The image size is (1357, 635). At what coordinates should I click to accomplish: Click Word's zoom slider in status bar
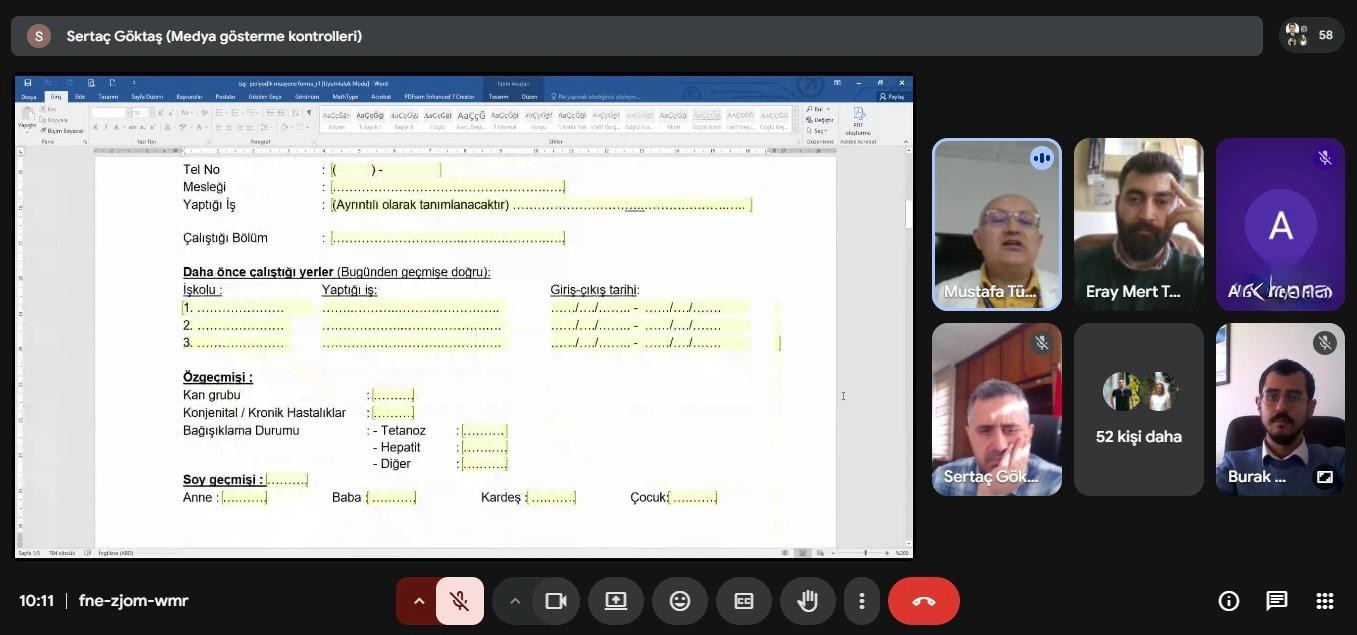(x=866, y=553)
